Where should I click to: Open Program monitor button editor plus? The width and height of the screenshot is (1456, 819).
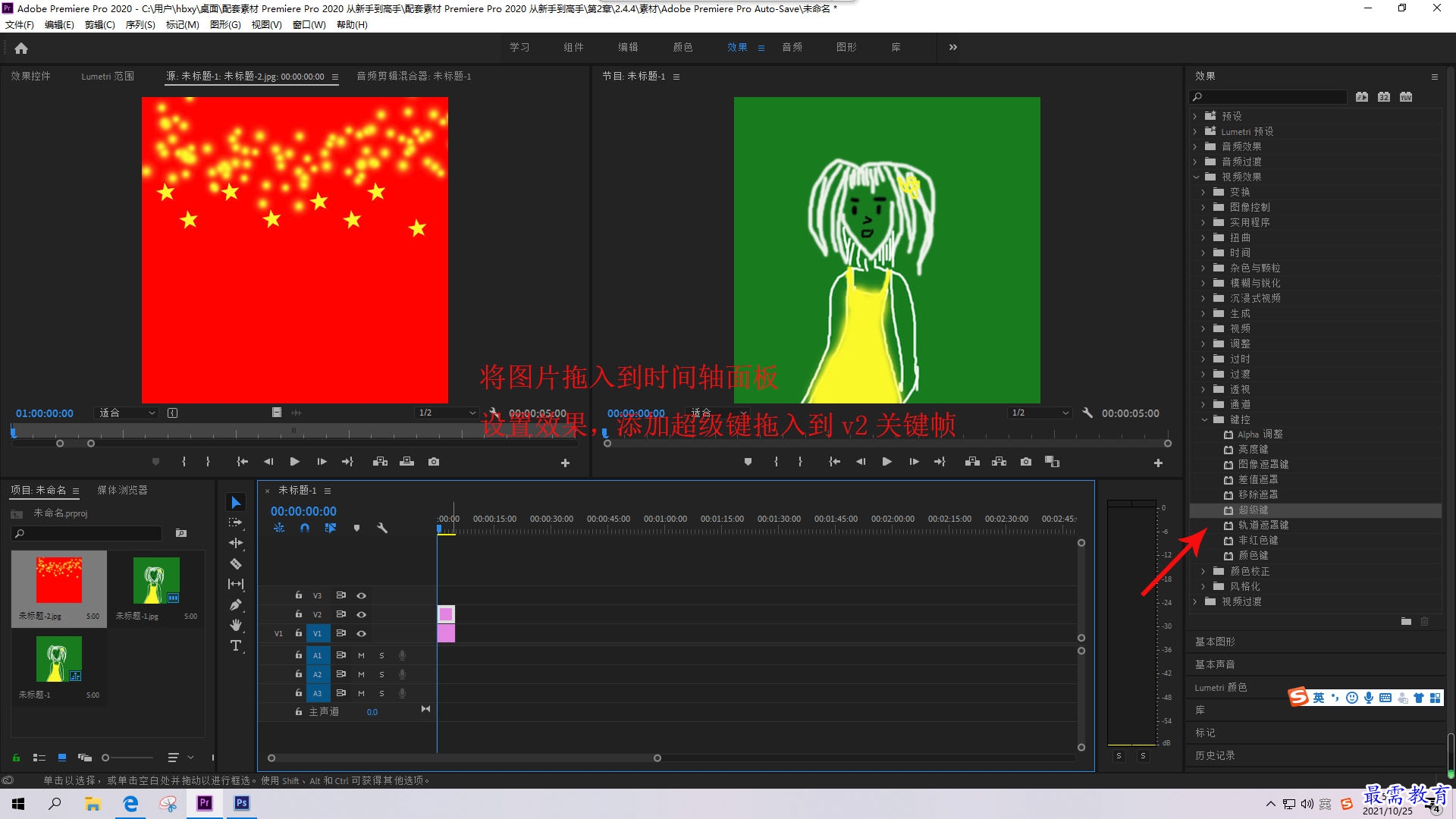[1158, 463]
